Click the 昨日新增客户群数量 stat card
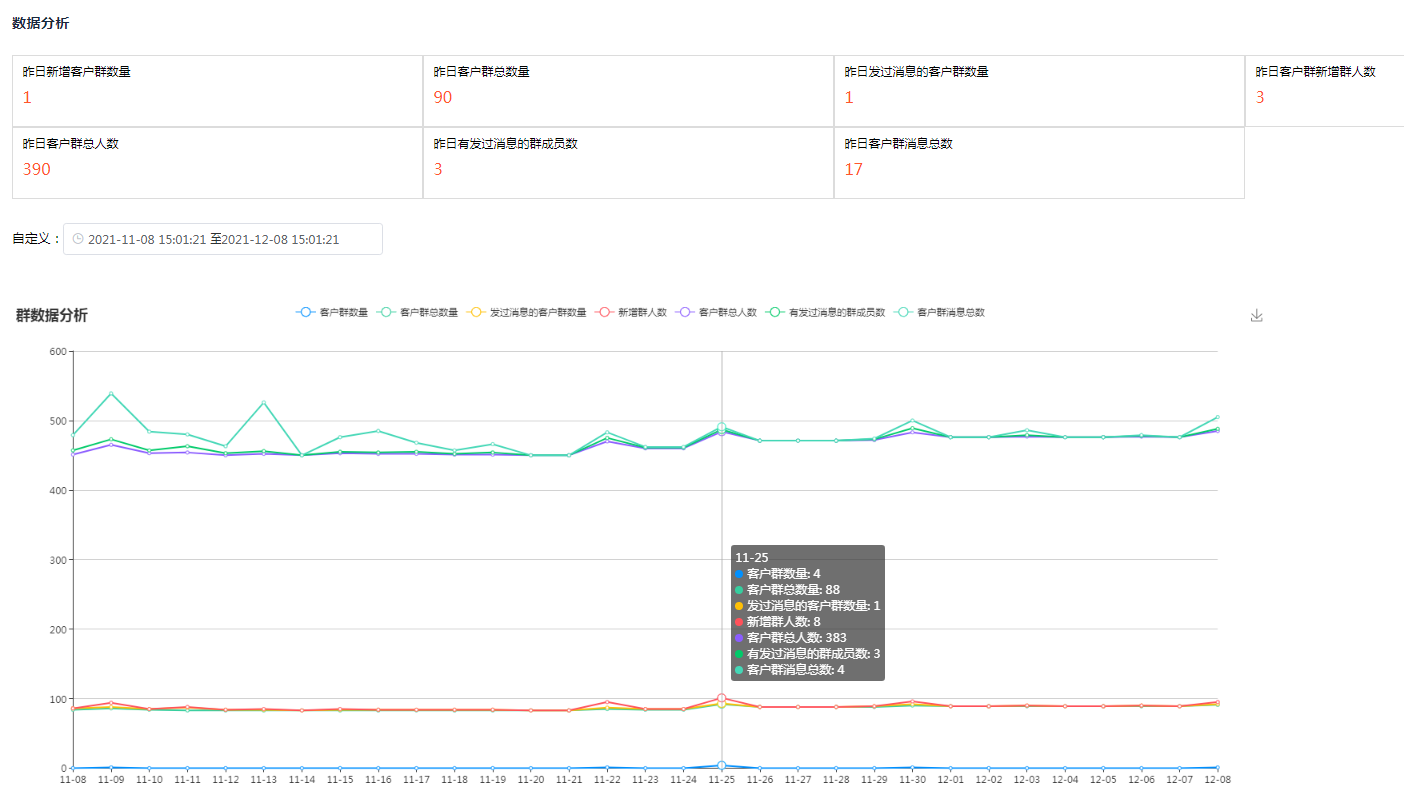This screenshot has width=1404, height=800. (x=217, y=91)
